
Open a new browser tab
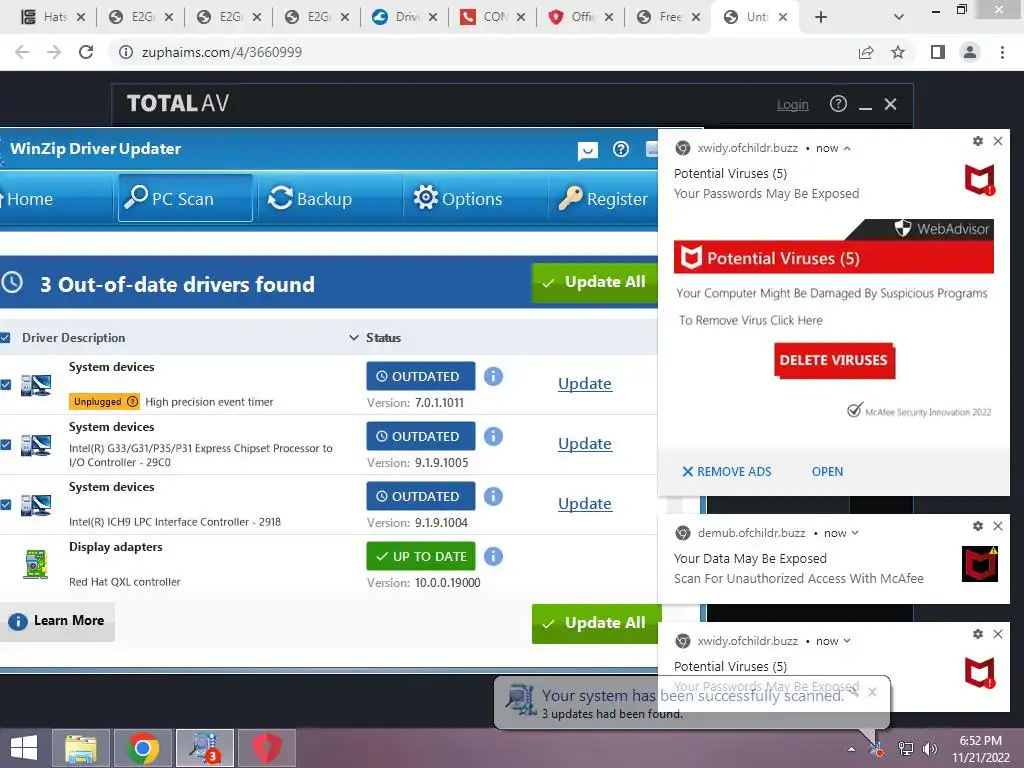[821, 17]
